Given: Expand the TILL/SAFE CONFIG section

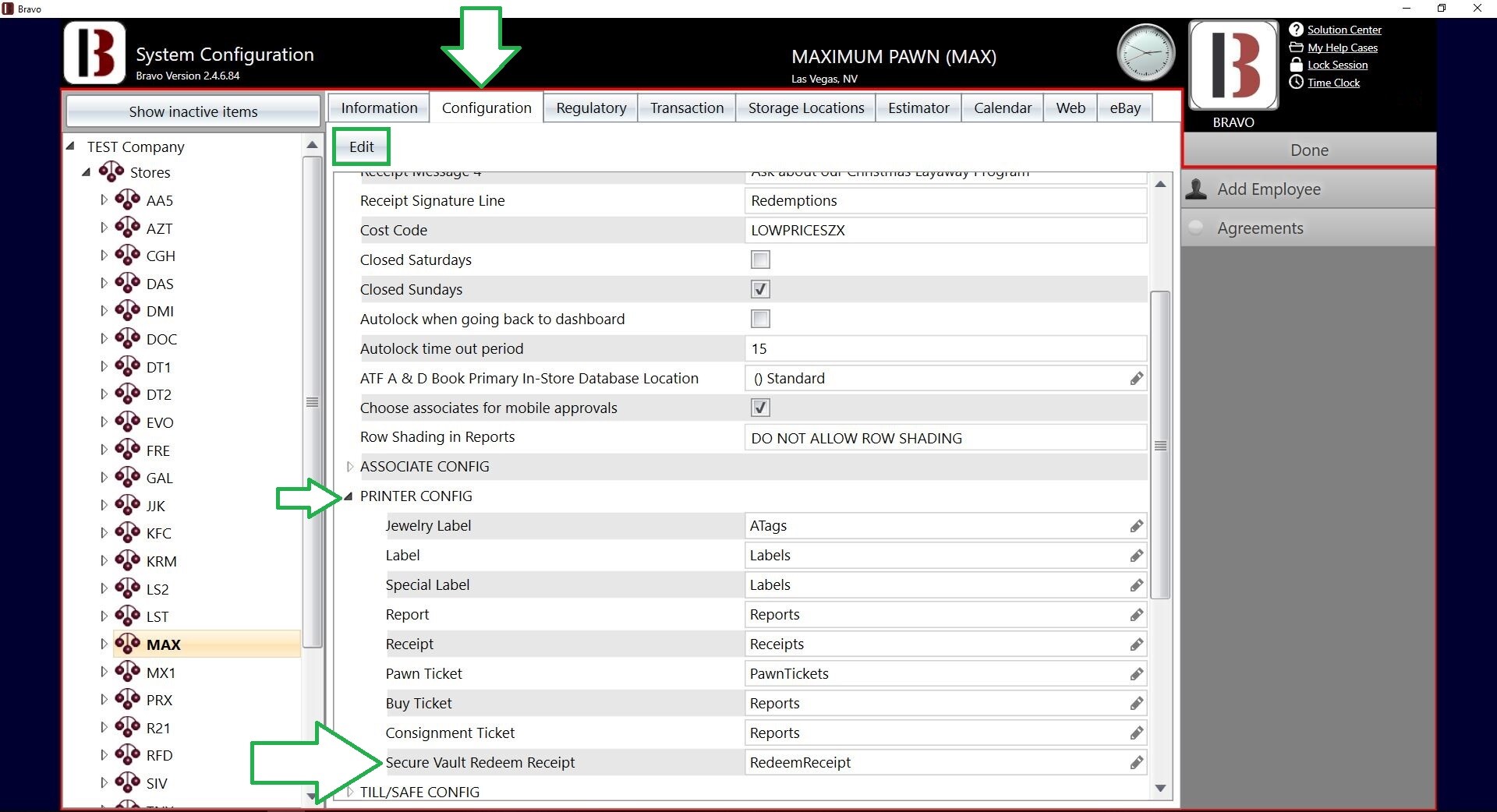Looking at the screenshot, I should (349, 792).
